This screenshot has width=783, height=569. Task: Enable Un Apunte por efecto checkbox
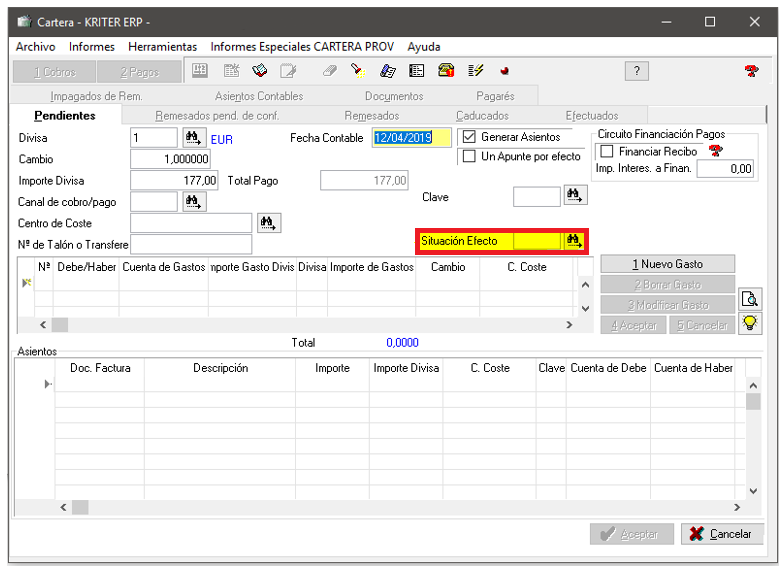(469, 156)
